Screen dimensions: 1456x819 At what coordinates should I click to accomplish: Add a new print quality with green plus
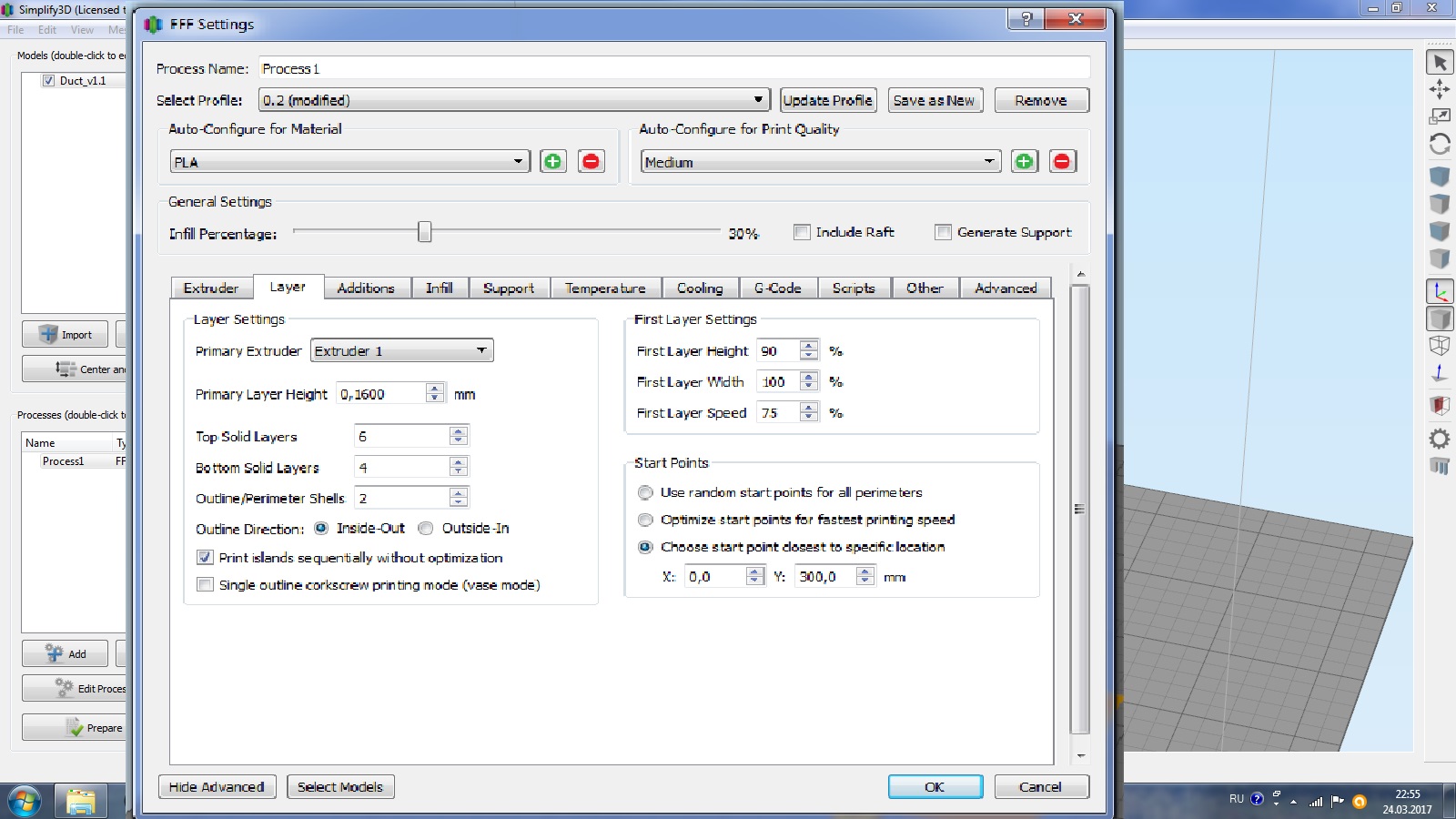[x=1025, y=162]
